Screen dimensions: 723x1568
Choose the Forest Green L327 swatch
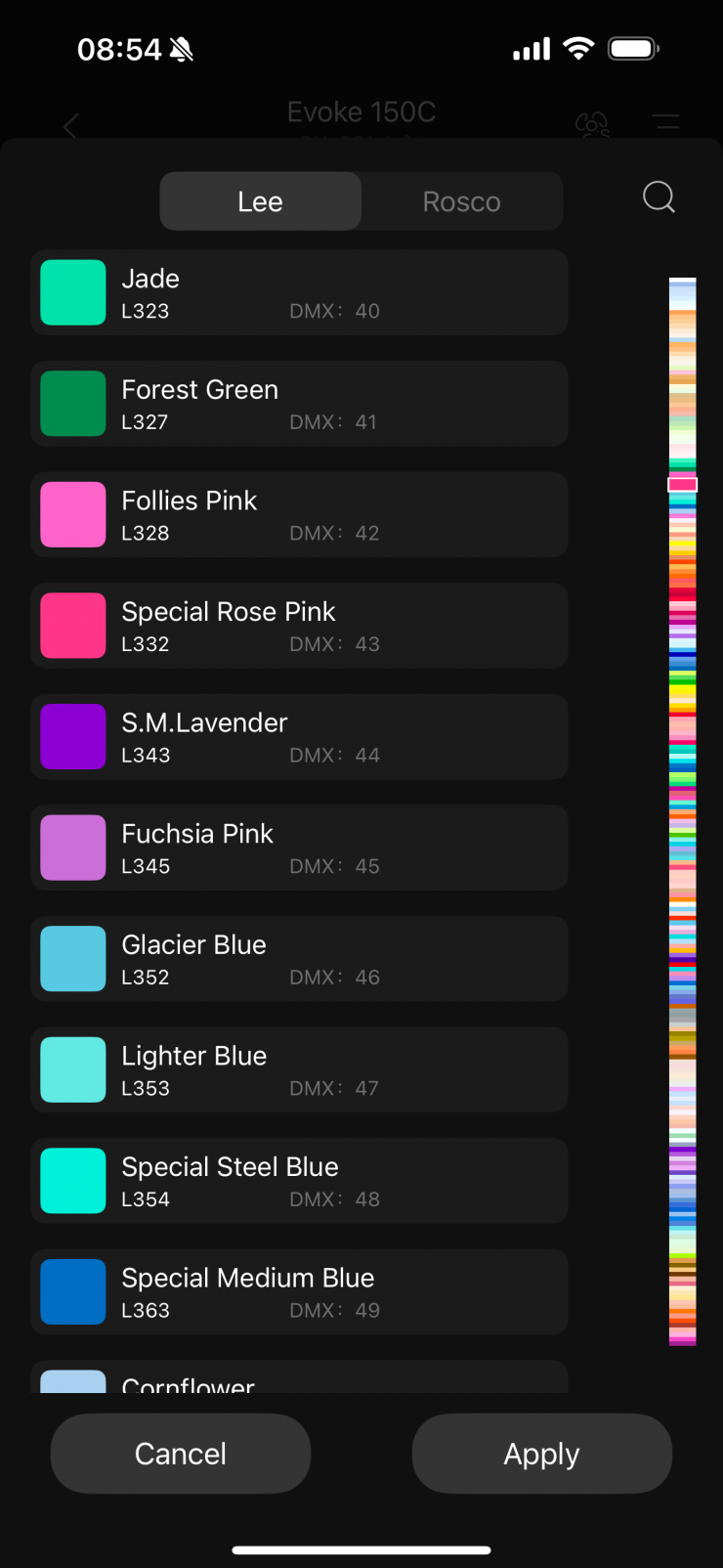73,404
